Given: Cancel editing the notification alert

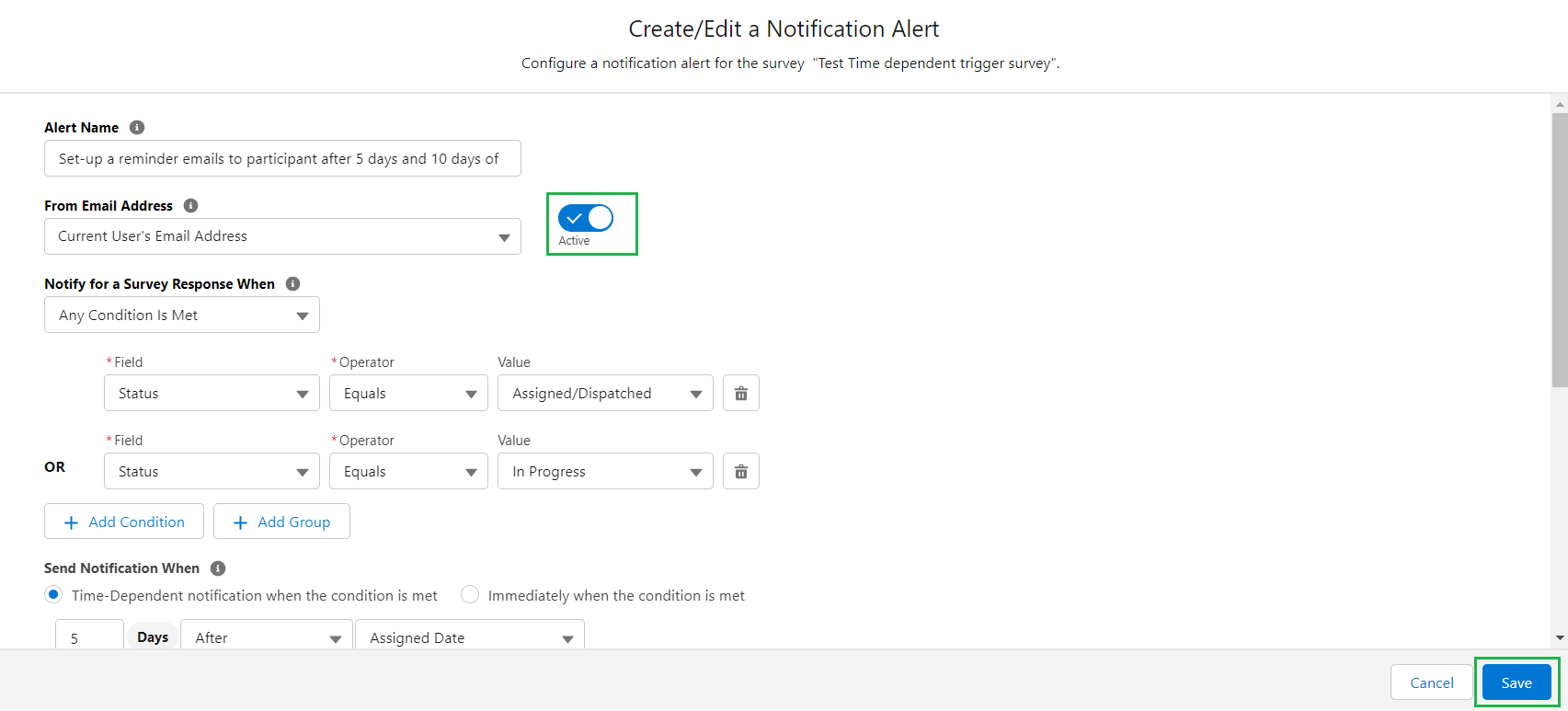Looking at the screenshot, I should click(x=1431, y=682).
